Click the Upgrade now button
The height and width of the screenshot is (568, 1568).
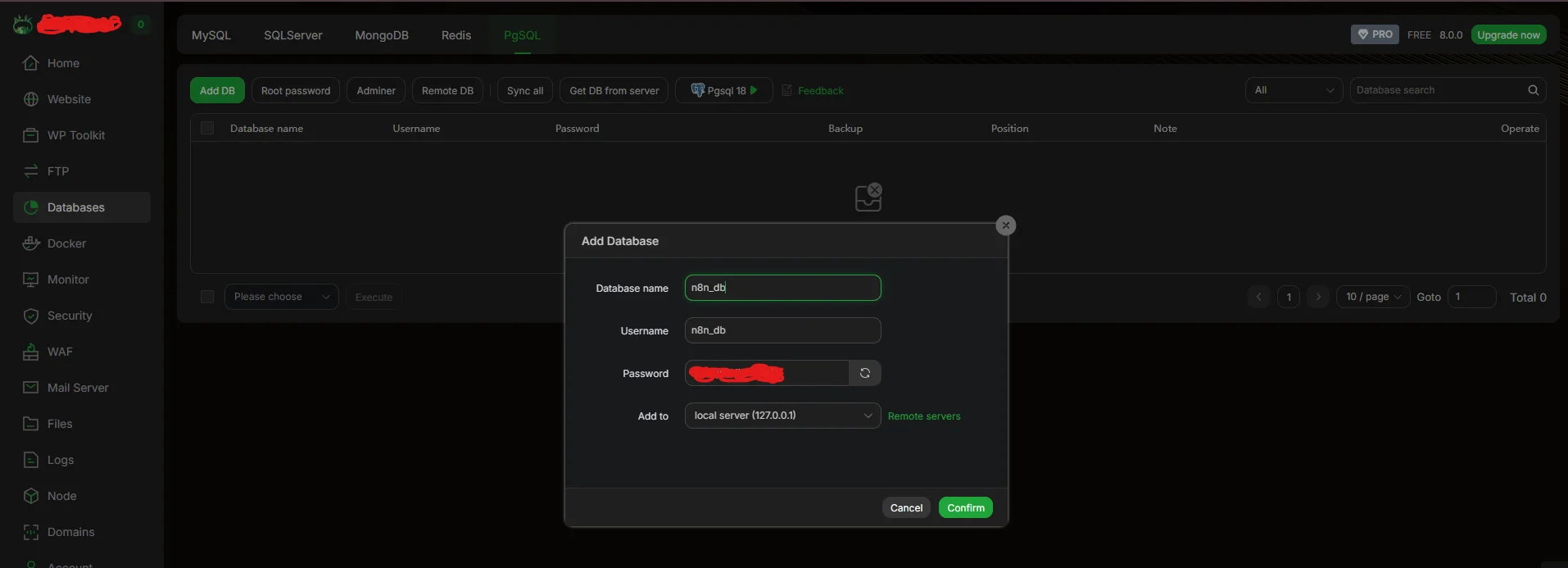pyautogui.click(x=1507, y=34)
